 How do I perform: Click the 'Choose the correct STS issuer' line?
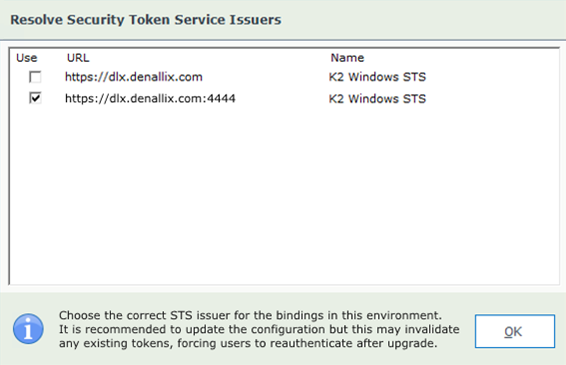250,315
